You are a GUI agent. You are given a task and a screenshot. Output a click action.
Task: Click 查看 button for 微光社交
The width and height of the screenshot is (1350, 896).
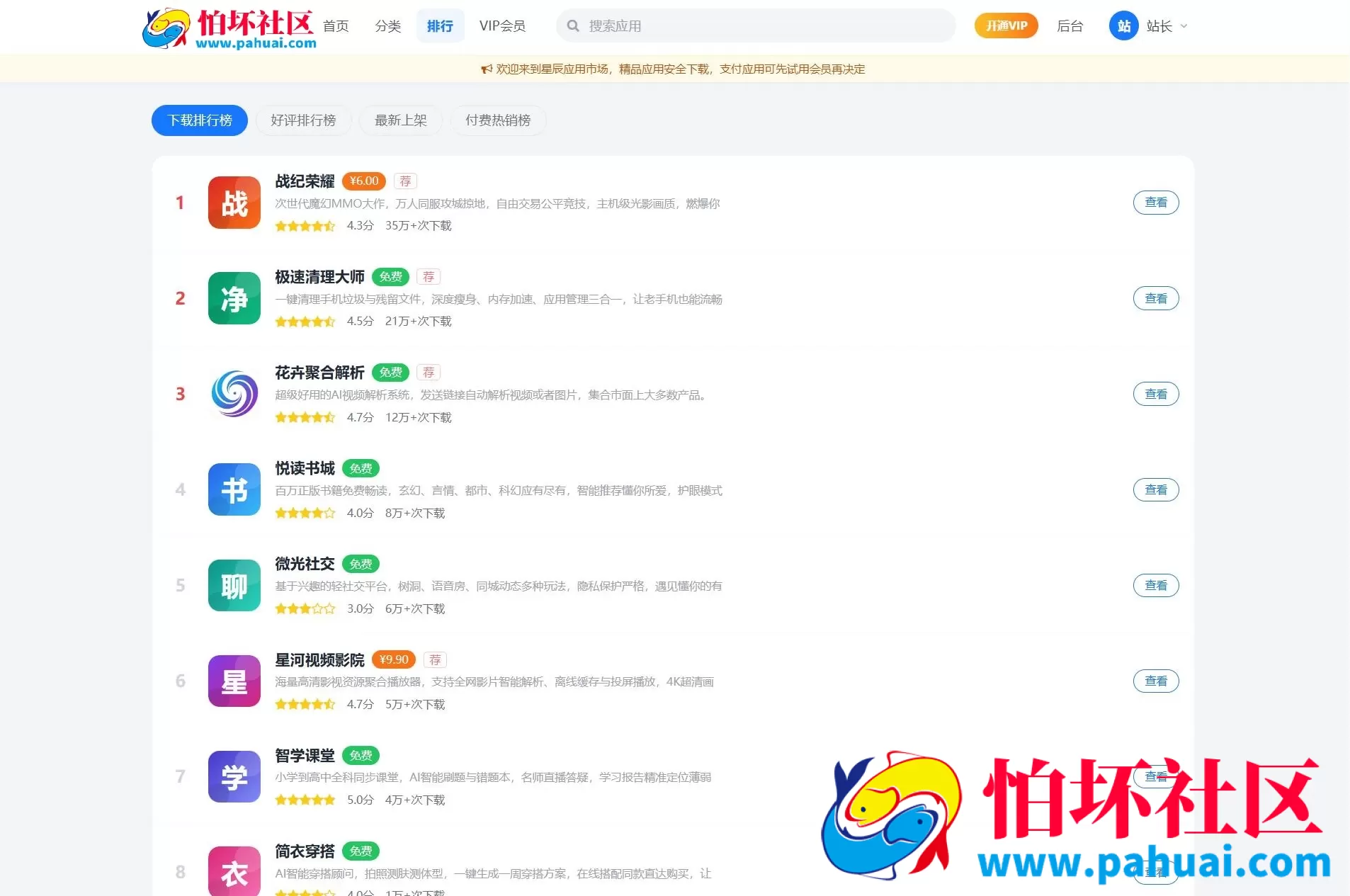tap(1156, 585)
